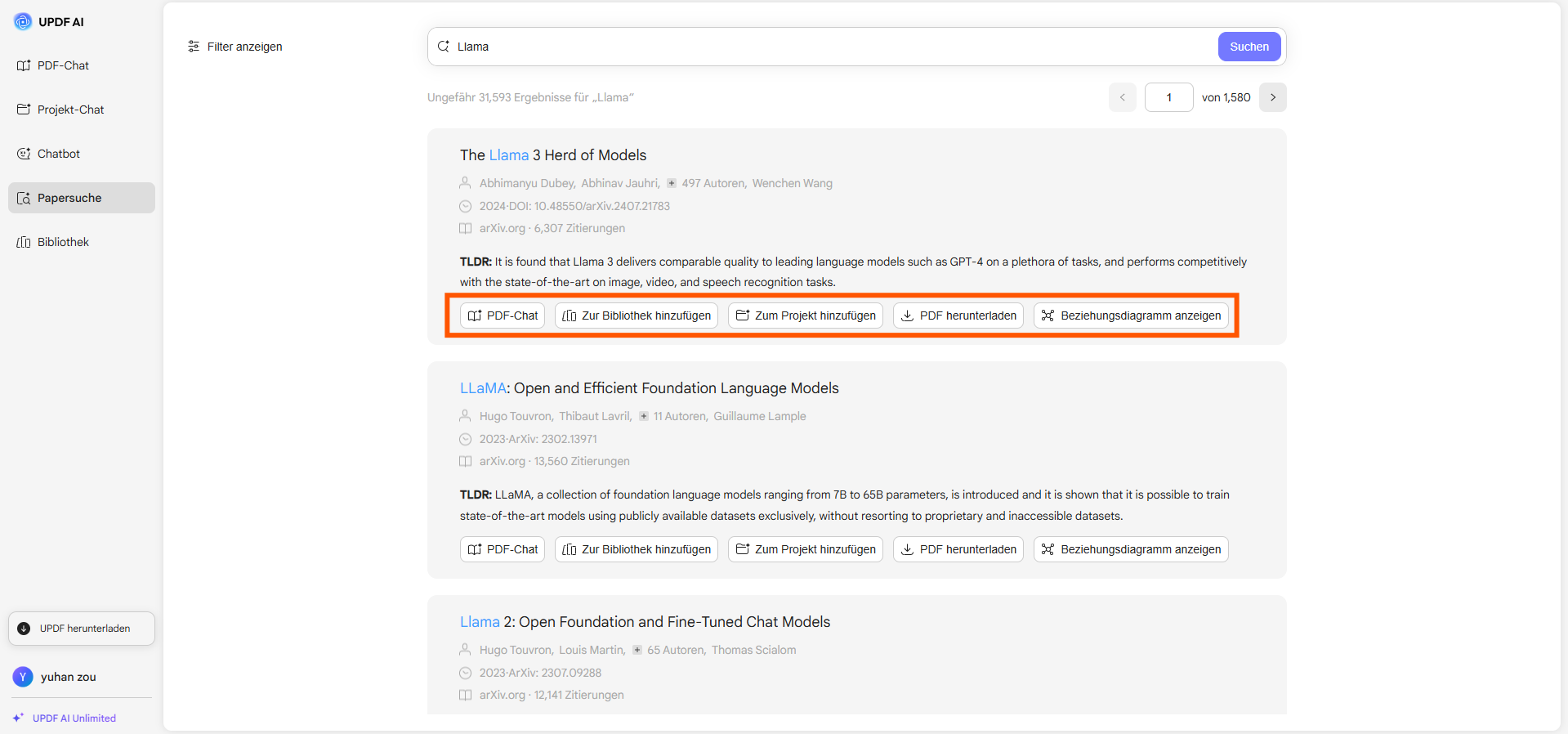Click the 12,141 Zitierungen text
The image size is (1568, 734).
579,695
